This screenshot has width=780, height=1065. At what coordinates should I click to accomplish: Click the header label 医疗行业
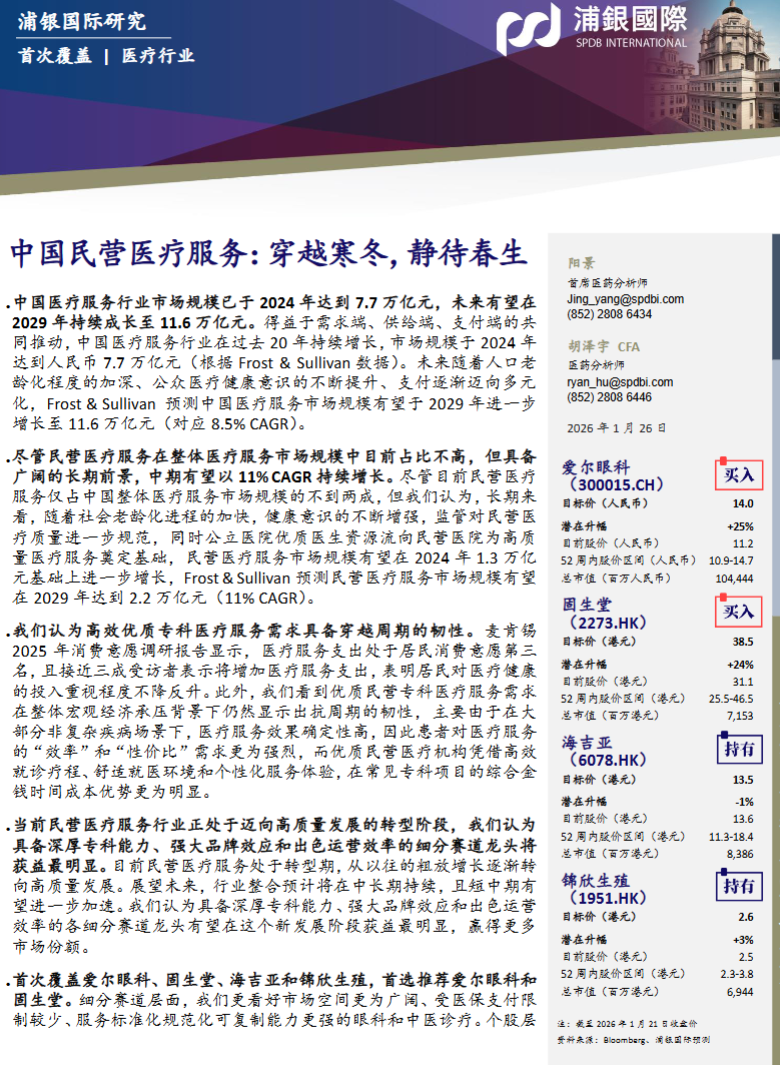(158, 56)
